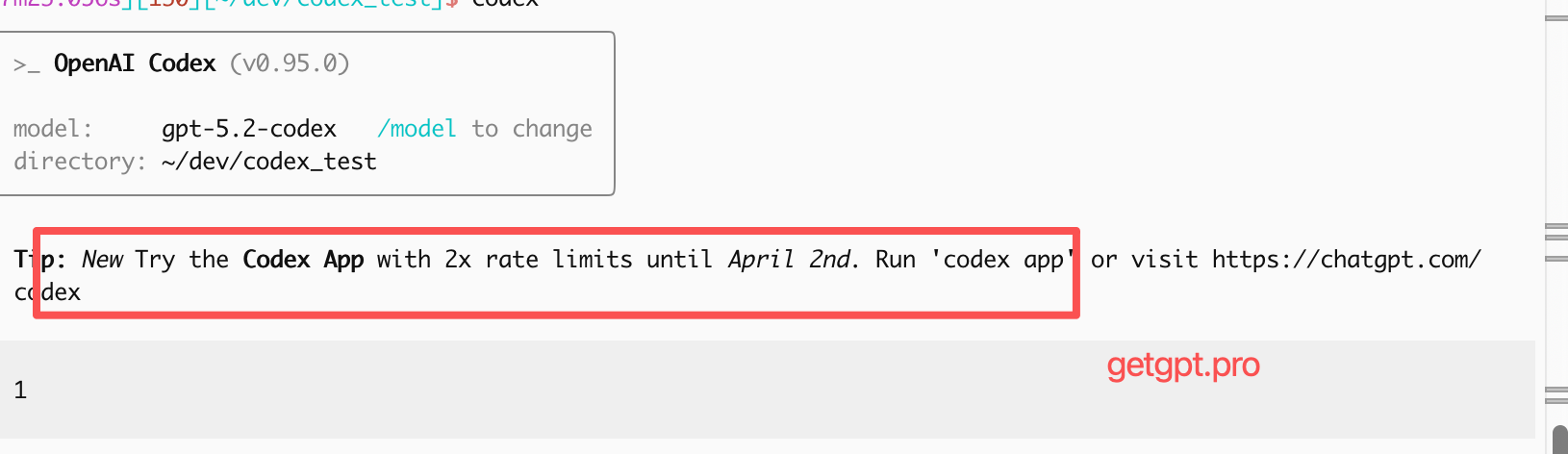Click the bold Tip: label
This screenshot has height=454, width=1568.
[x=40, y=260]
